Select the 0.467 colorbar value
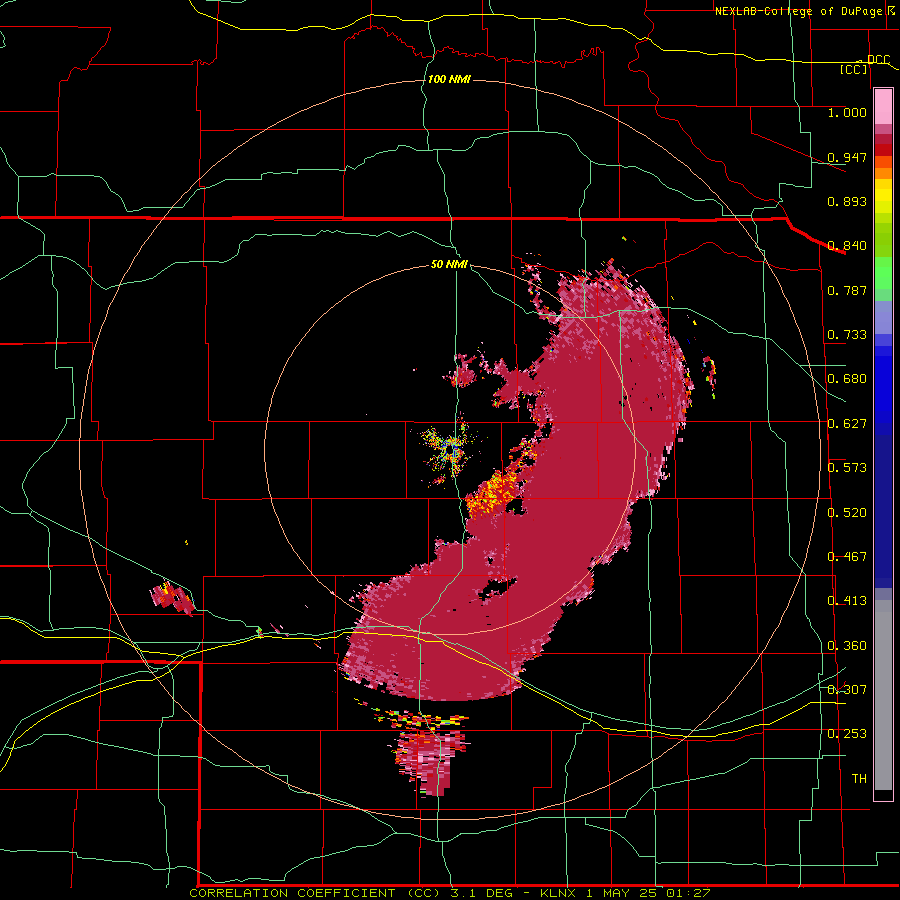 coord(847,557)
